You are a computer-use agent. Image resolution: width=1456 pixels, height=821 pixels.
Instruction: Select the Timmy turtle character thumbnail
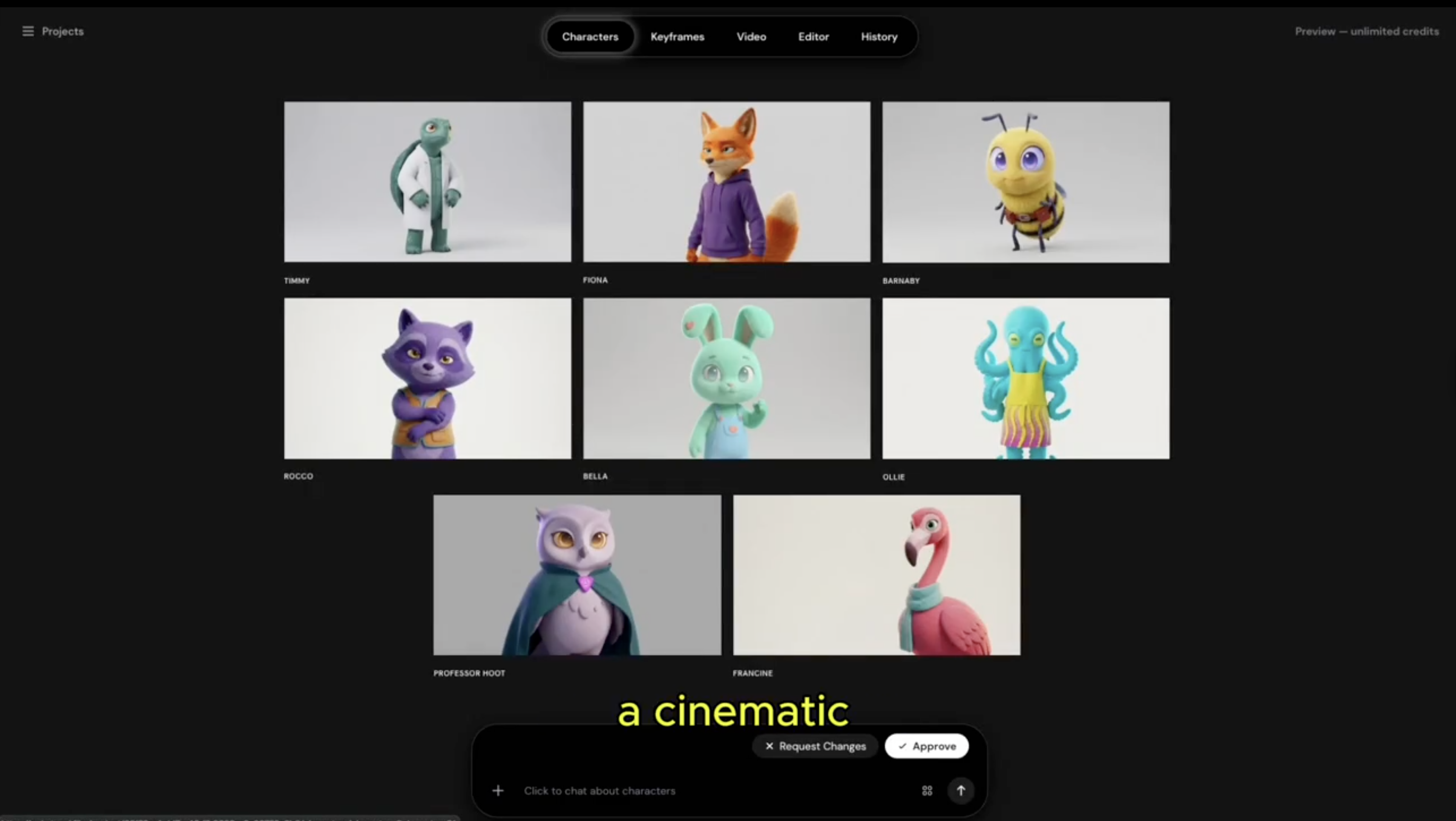coord(427,182)
